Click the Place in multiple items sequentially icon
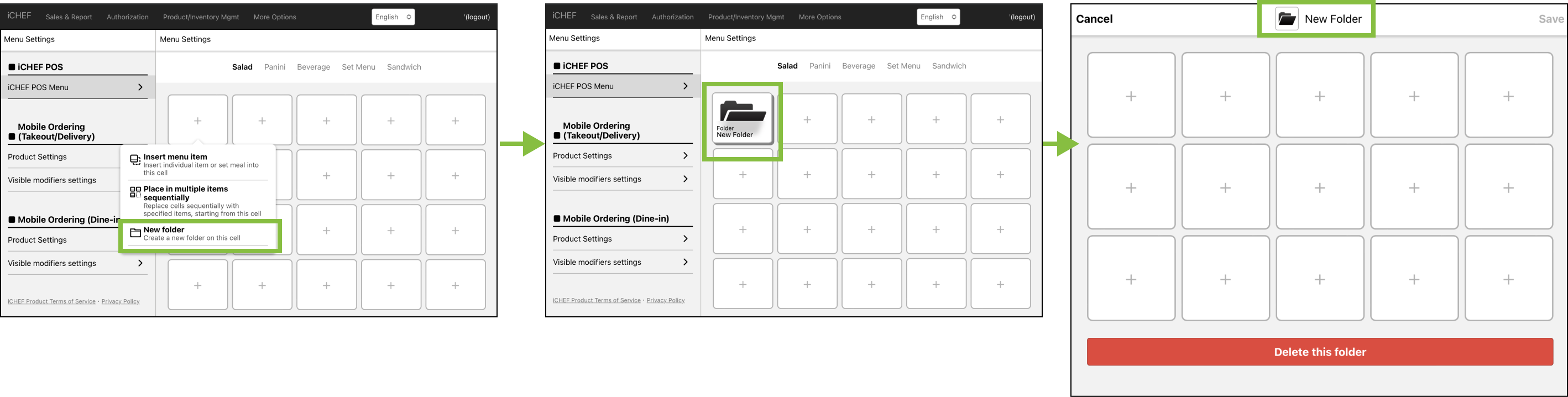Image resolution: width=1568 pixels, height=397 pixels. (135, 192)
